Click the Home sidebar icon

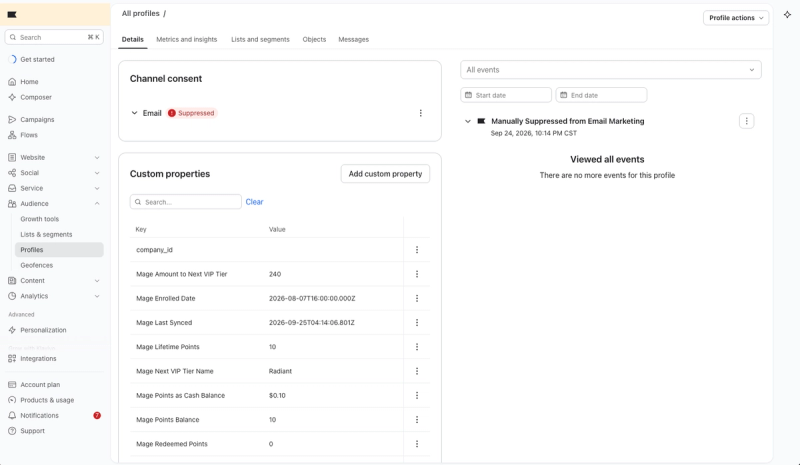click(12, 82)
